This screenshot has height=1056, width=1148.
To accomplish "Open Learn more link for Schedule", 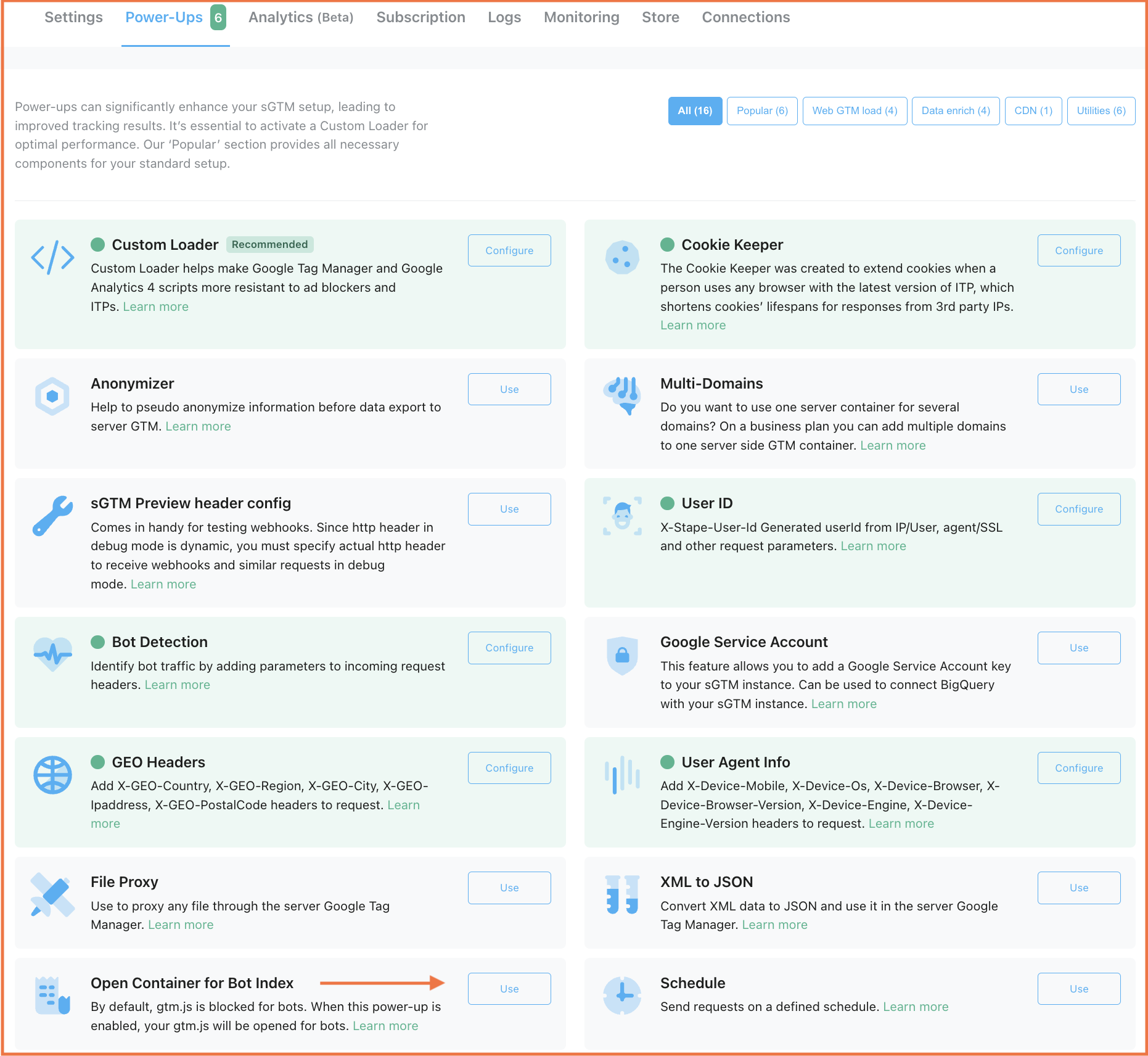I will (916, 1007).
